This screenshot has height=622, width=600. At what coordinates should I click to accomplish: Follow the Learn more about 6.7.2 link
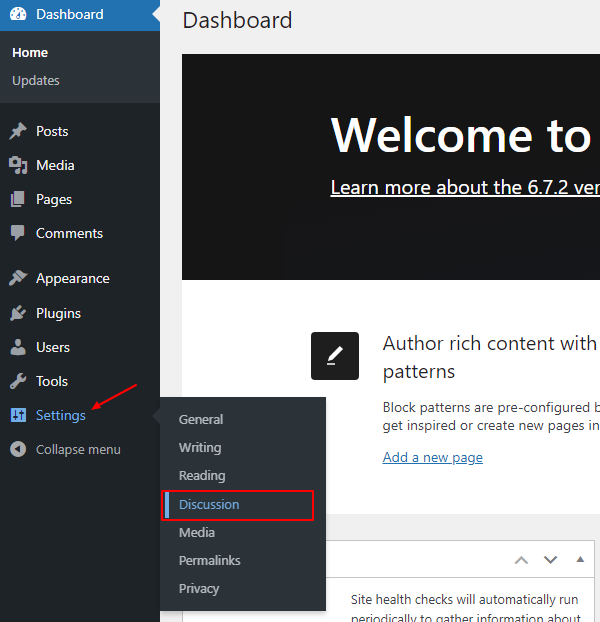click(465, 187)
